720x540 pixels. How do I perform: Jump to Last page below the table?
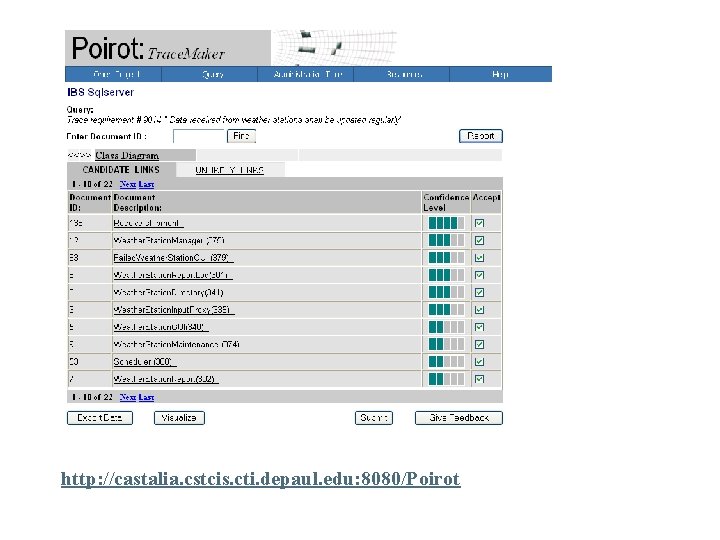click(146, 397)
